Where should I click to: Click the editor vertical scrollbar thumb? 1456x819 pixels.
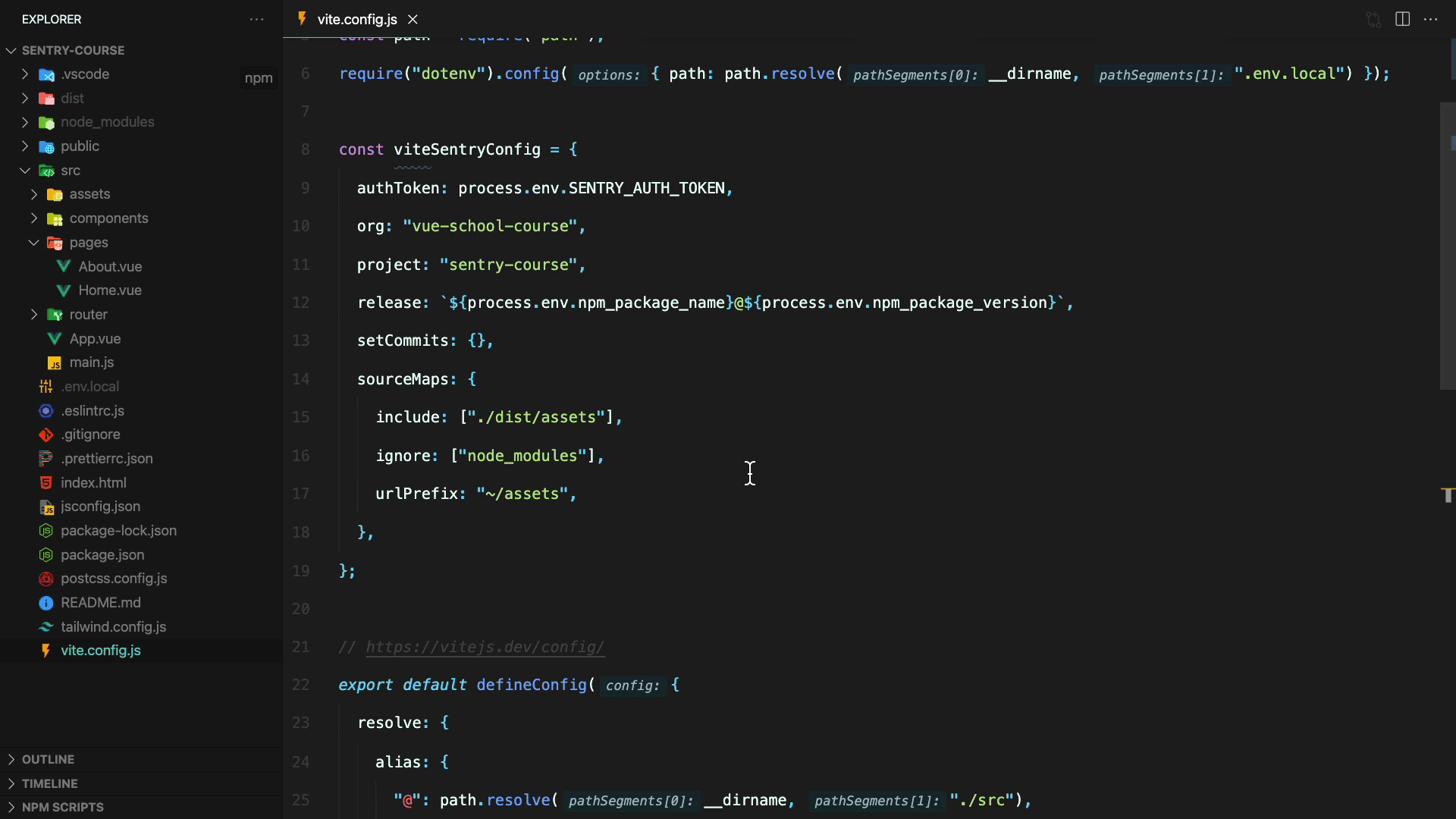pos(1447,246)
